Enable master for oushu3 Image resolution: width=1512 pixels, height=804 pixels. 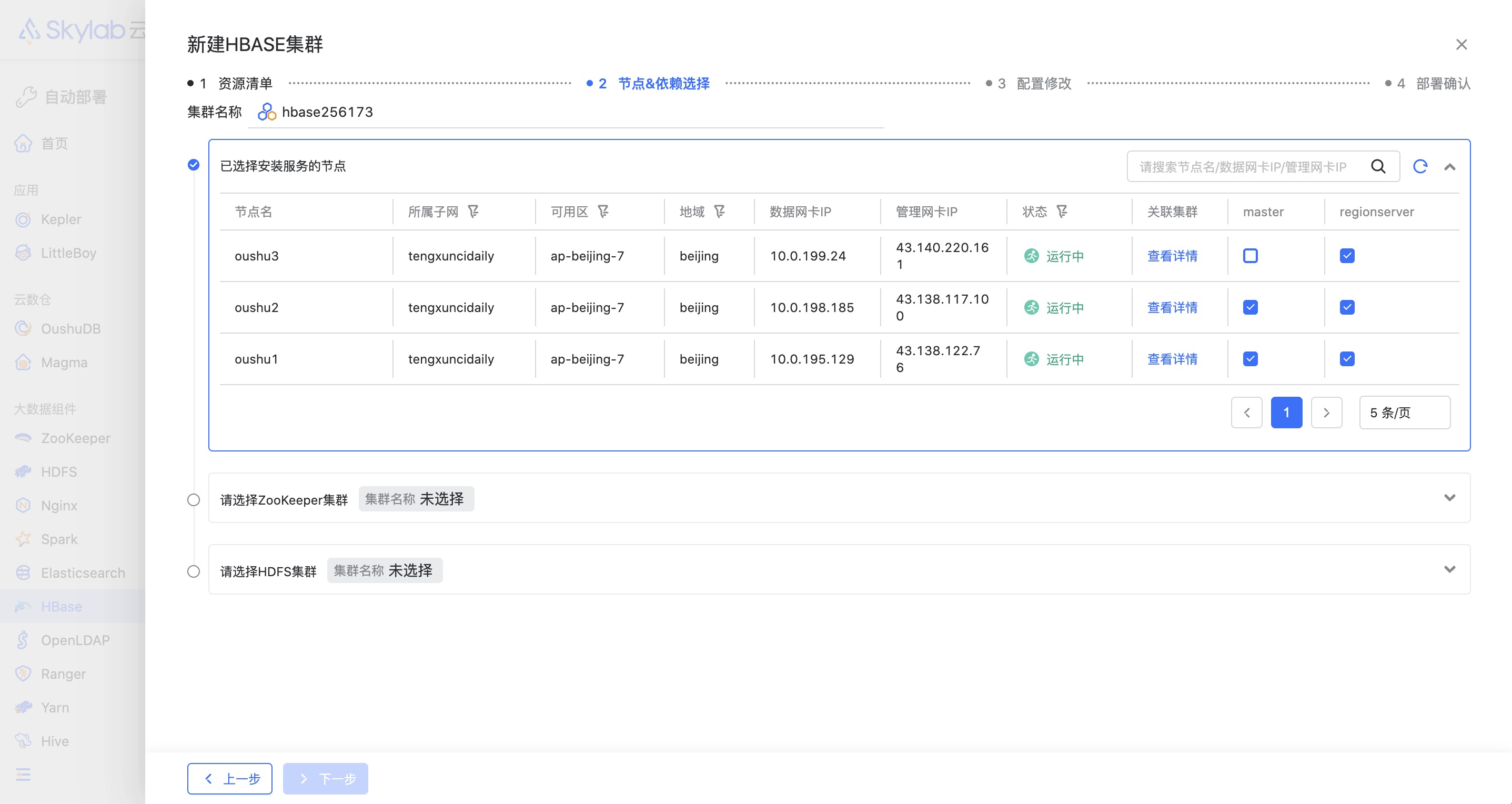coord(1250,256)
